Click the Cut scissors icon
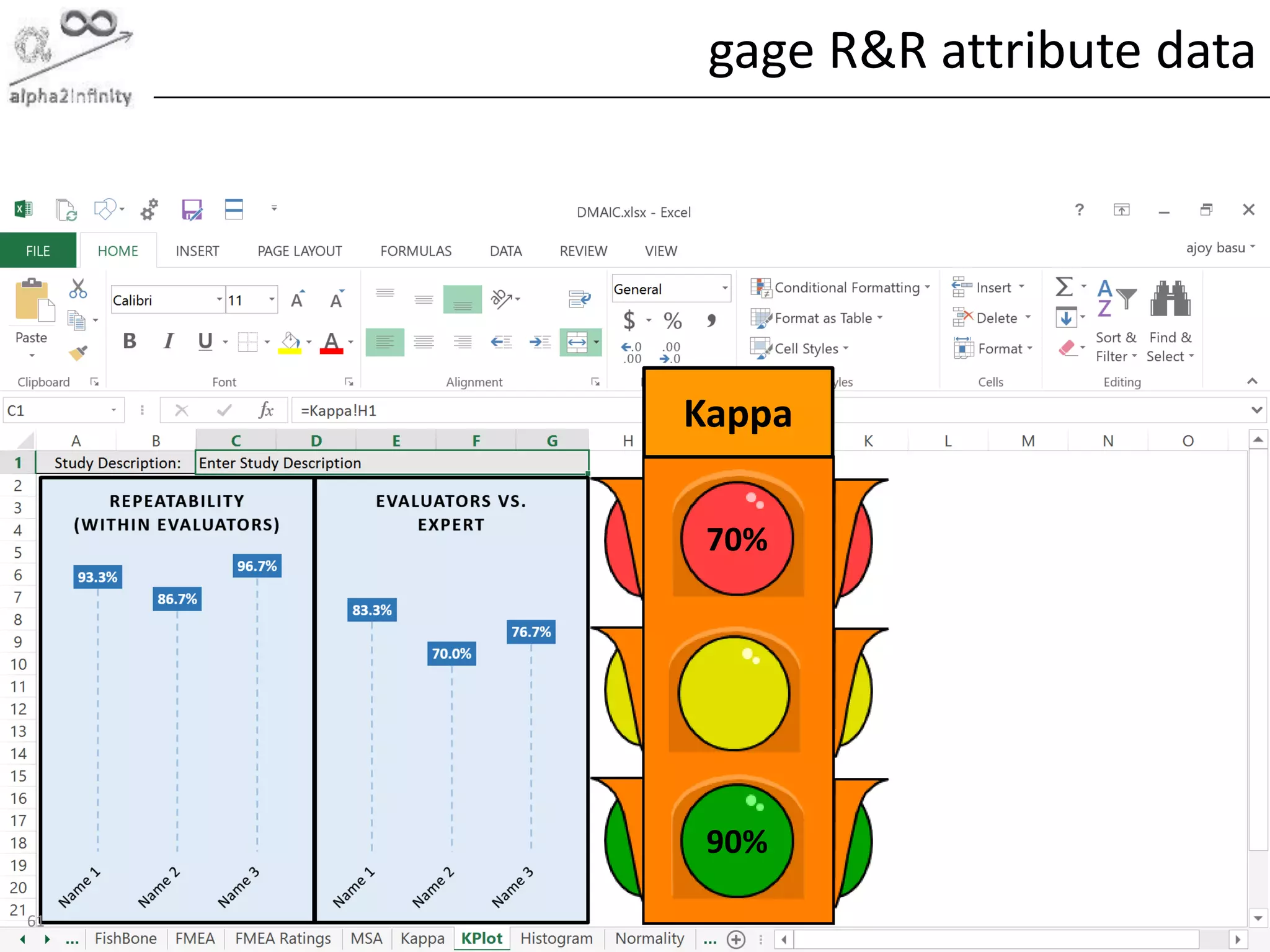The width and height of the screenshot is (1270, 952). point(78,289)
